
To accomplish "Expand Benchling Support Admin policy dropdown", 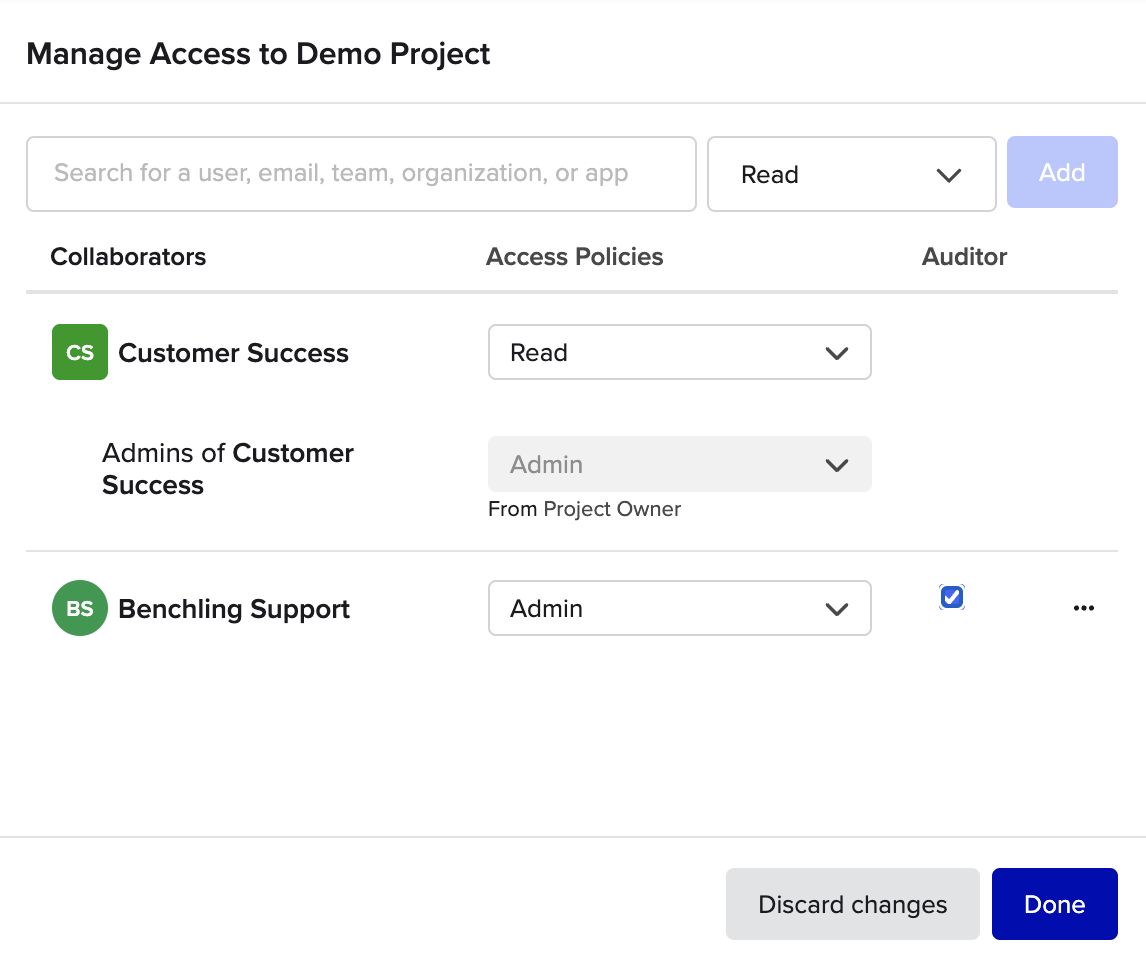I will click(679, 608).
